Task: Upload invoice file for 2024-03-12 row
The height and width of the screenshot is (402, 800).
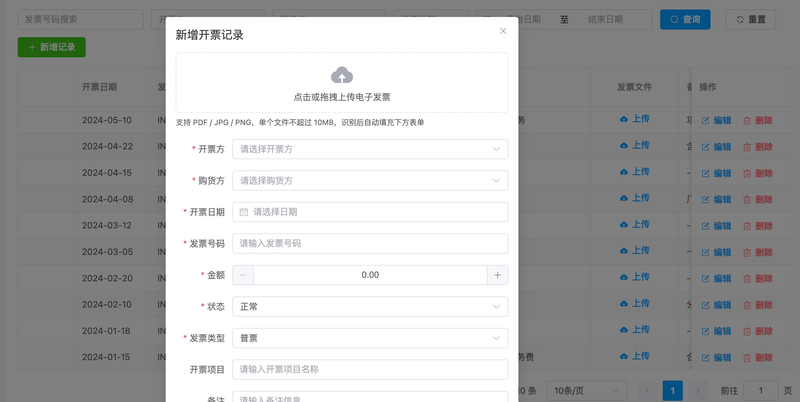Action: (635, 224)
